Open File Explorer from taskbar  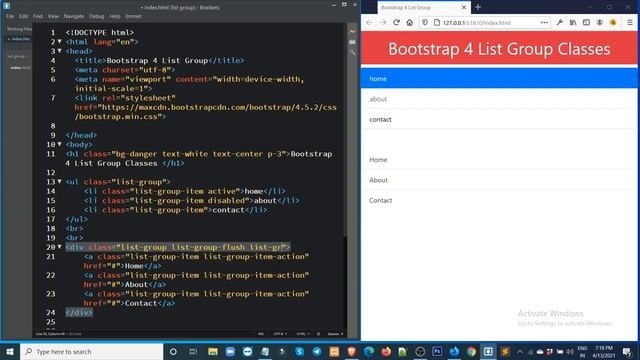213,351
